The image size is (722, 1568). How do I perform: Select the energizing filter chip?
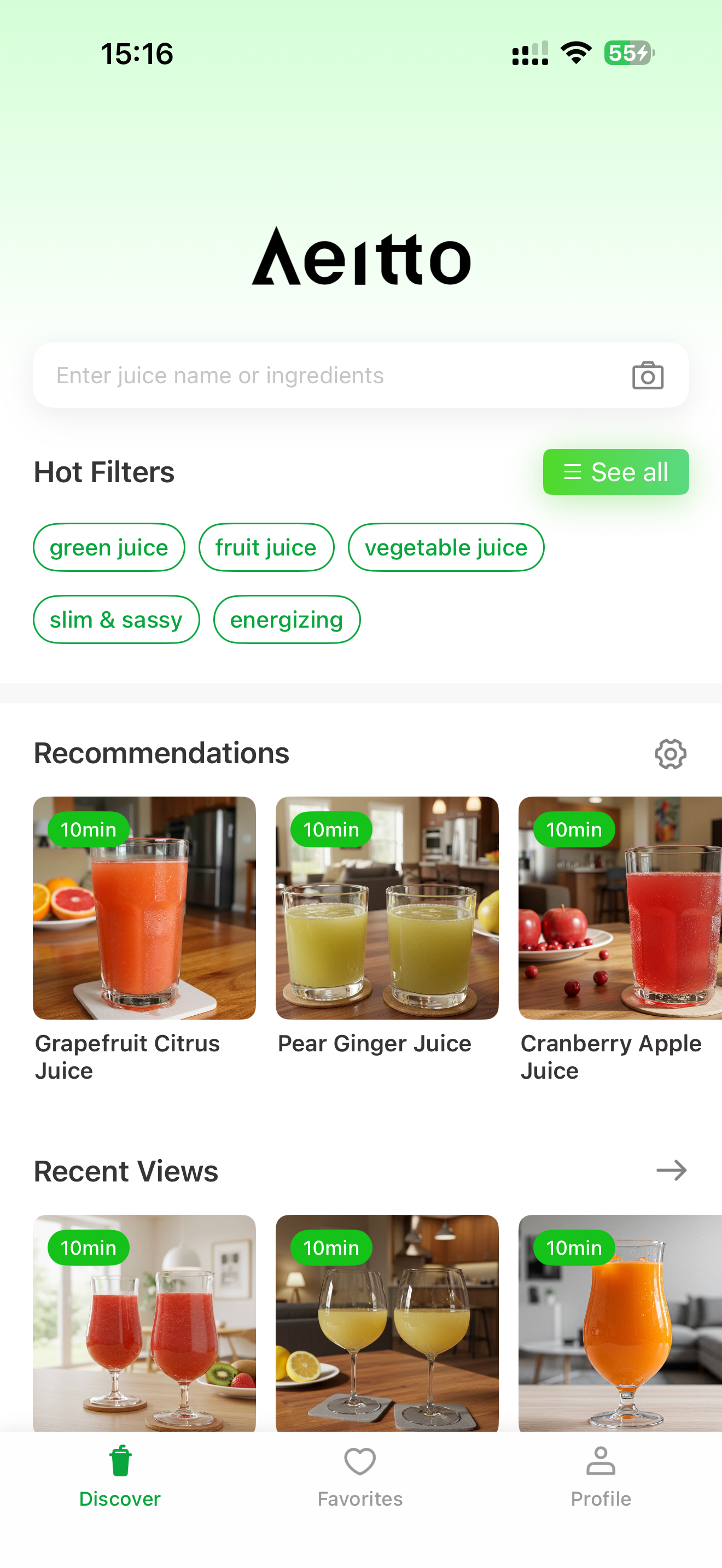[287, 619]
